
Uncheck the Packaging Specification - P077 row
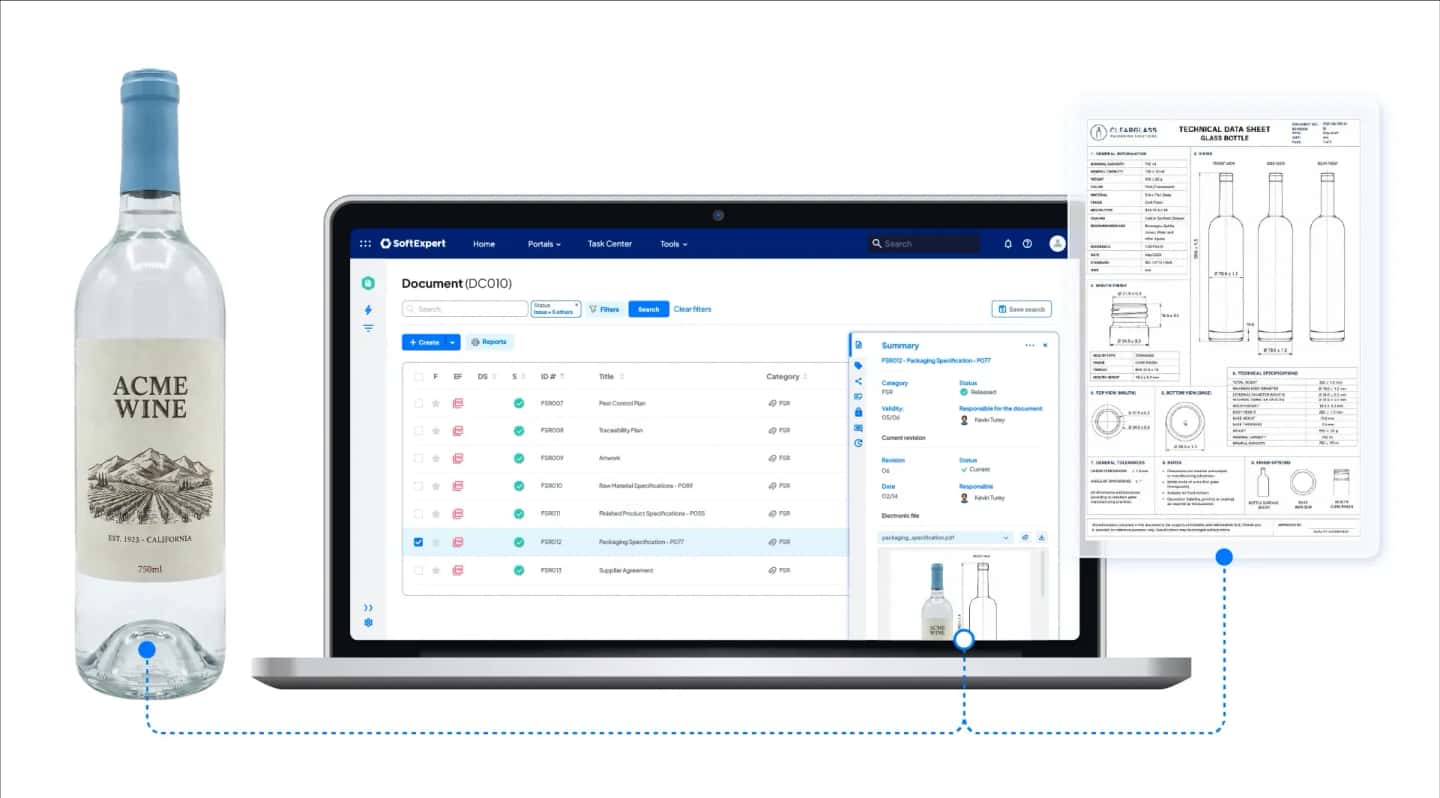(x=418, y=542)
